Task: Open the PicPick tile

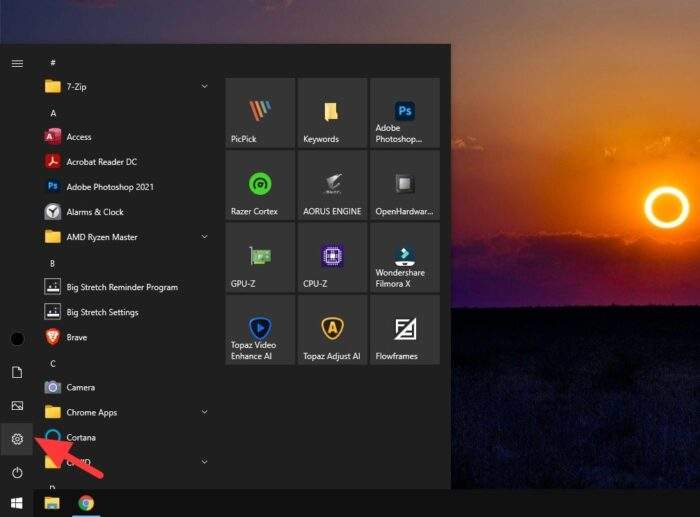Action: (x=260, y=113)
